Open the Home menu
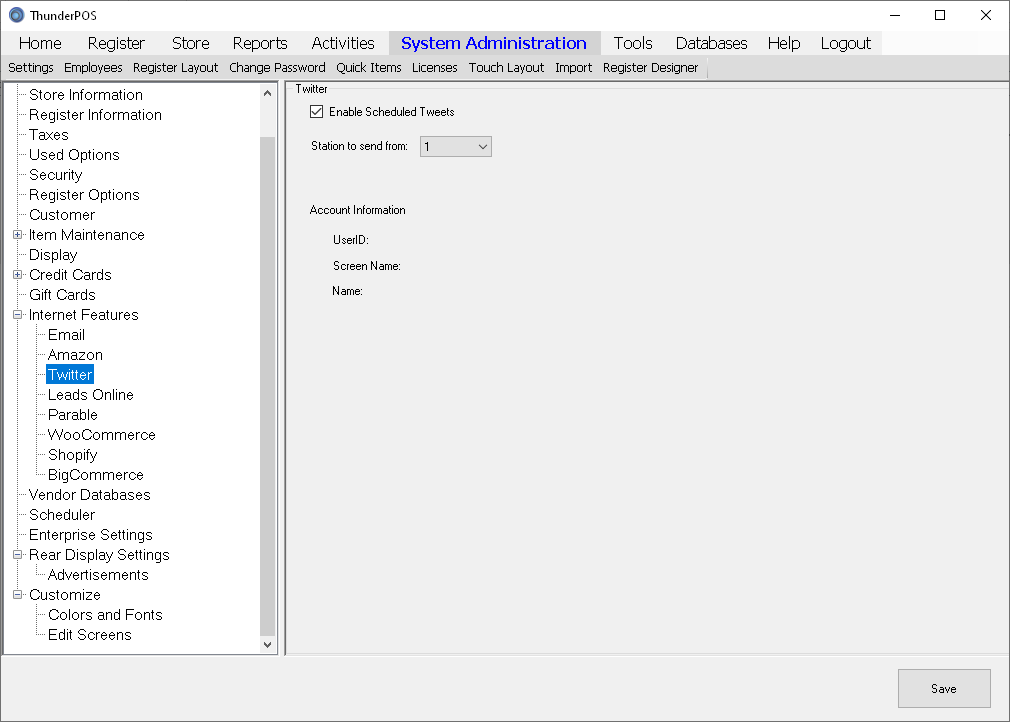This screenshot has height=722, width=1010. point(40,43)
